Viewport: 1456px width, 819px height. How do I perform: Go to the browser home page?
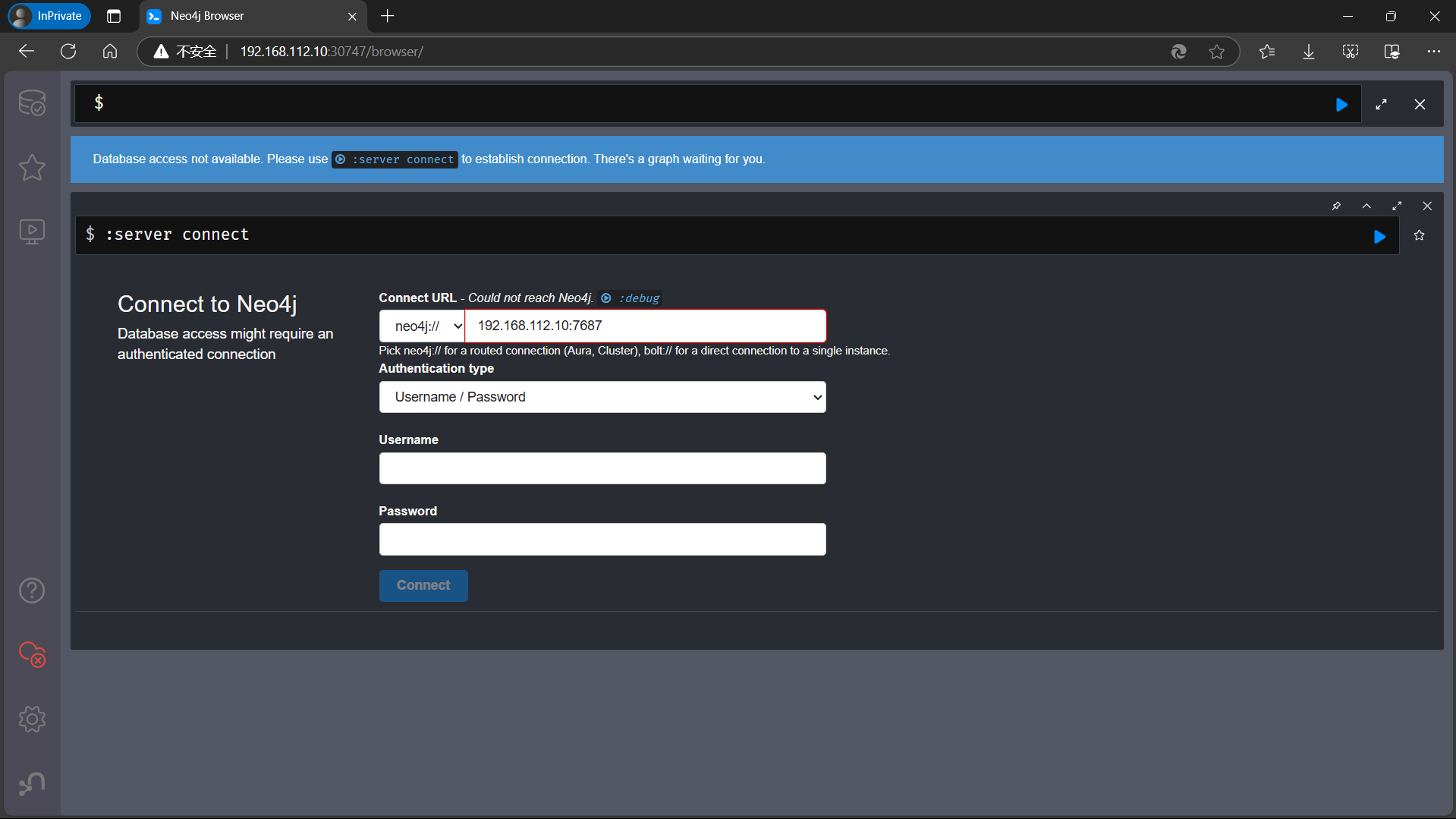point(110,52)
